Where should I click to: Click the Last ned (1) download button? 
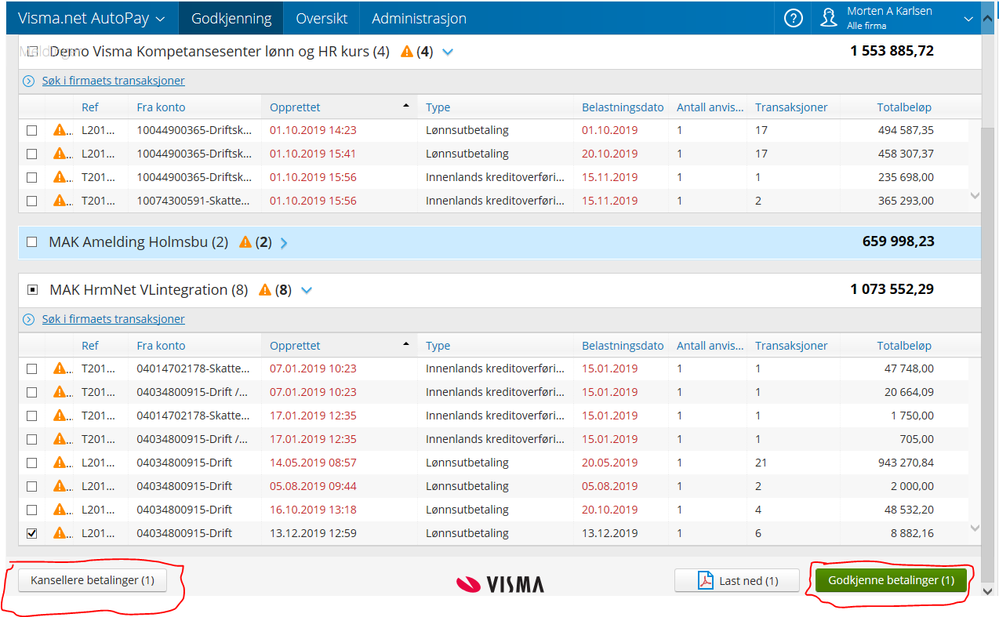[737, 581]
